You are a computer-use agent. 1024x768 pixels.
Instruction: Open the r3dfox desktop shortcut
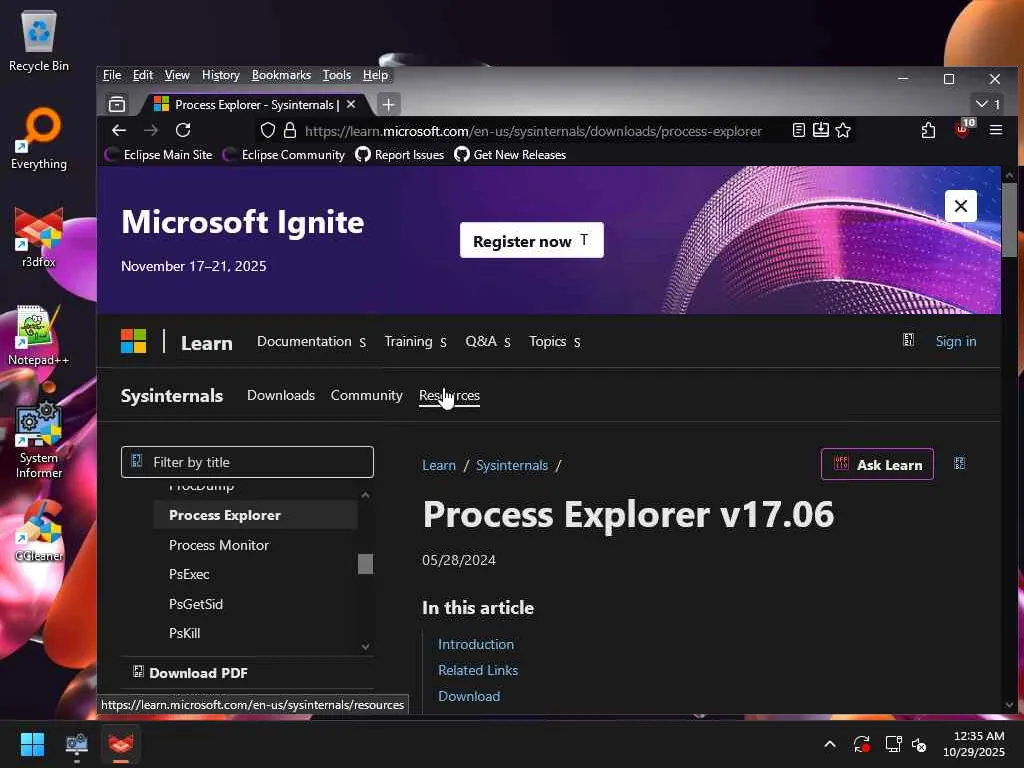click(x=39, y=237)
